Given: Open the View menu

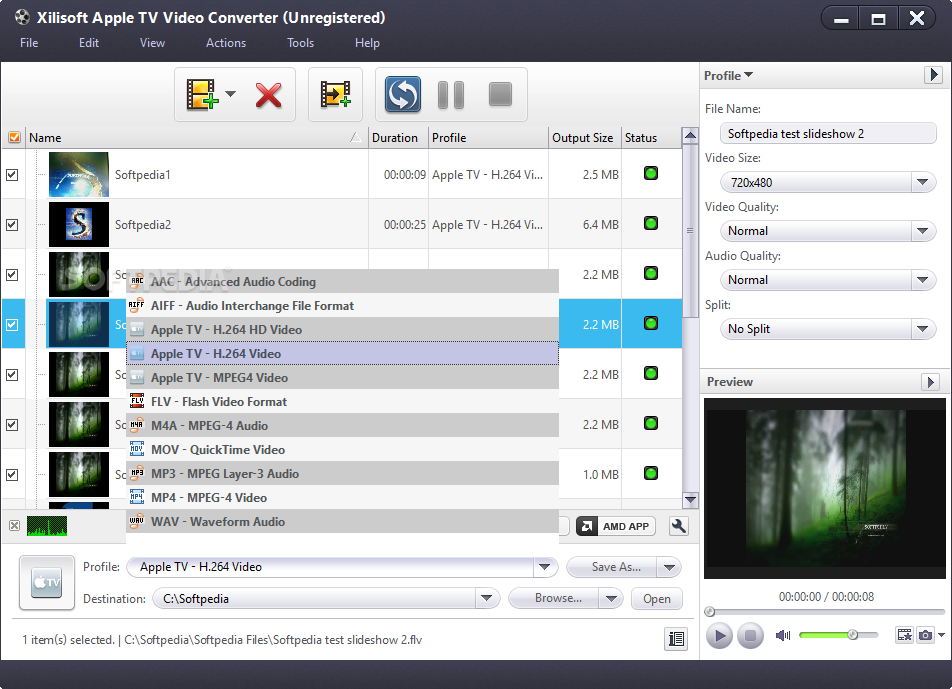Looking at the screenshot, I should 152,43.
